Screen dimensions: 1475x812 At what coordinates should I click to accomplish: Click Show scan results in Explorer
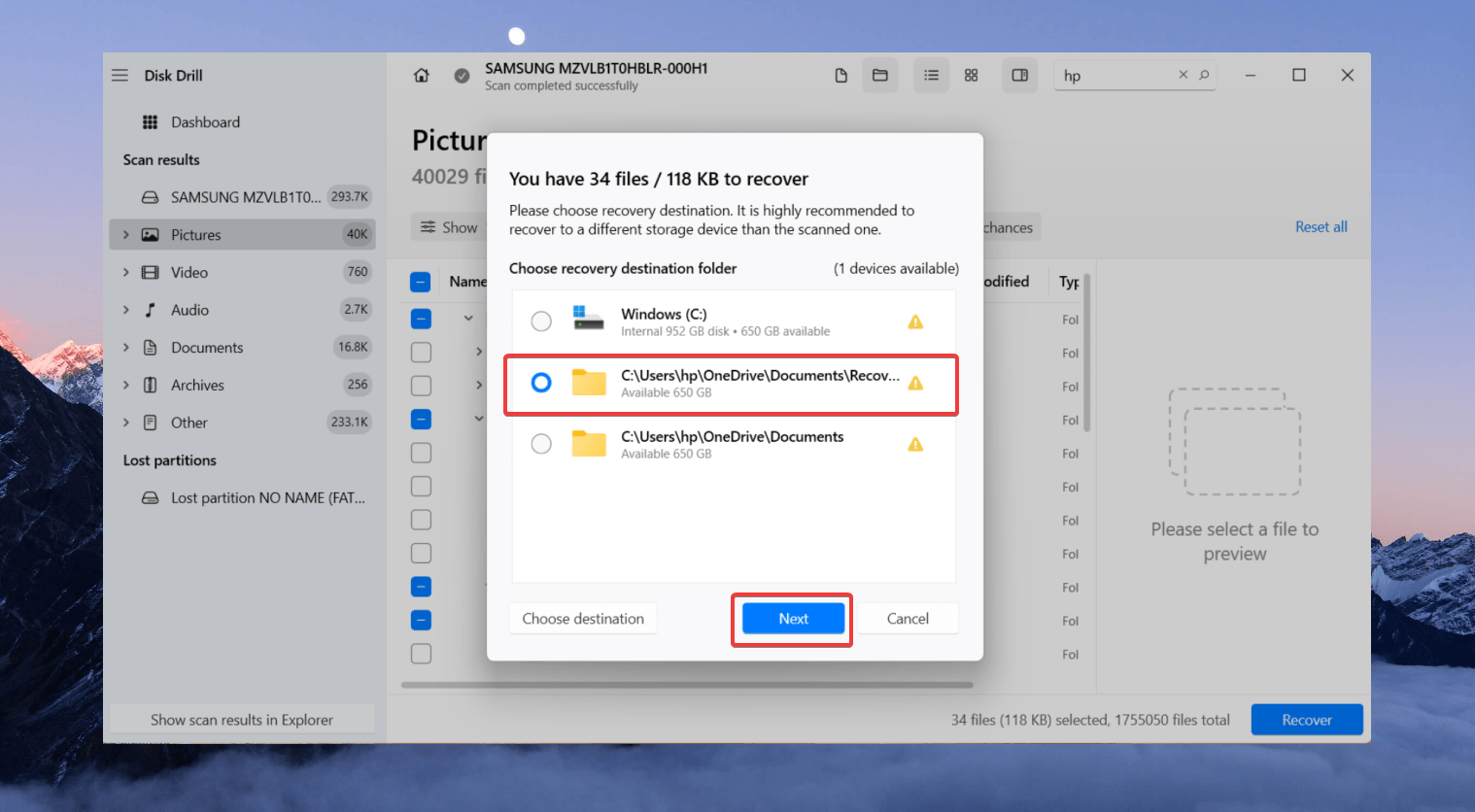(242, 720)
